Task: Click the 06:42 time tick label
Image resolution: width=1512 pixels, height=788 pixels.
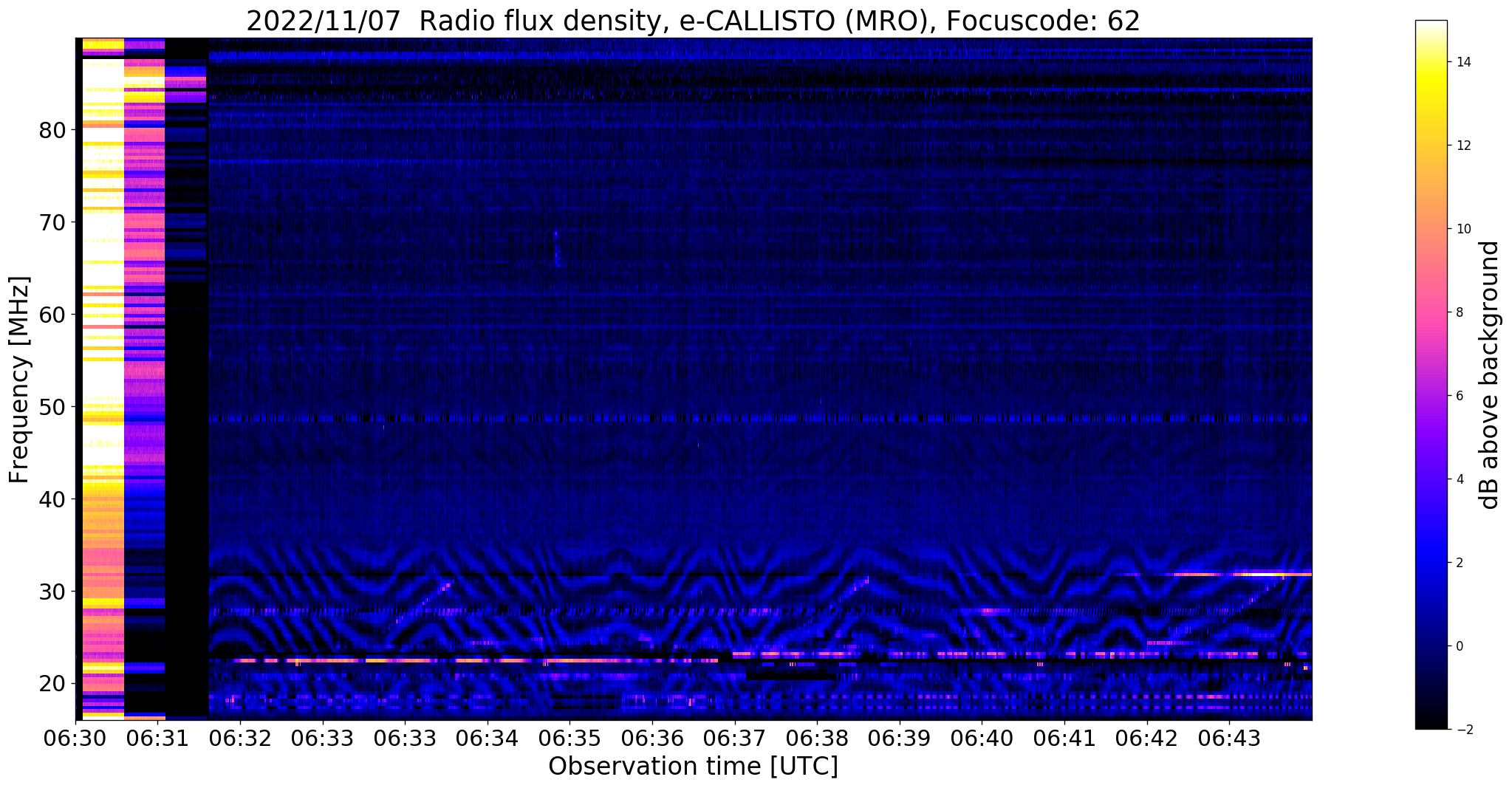Action: click(x=1146, y=739)
